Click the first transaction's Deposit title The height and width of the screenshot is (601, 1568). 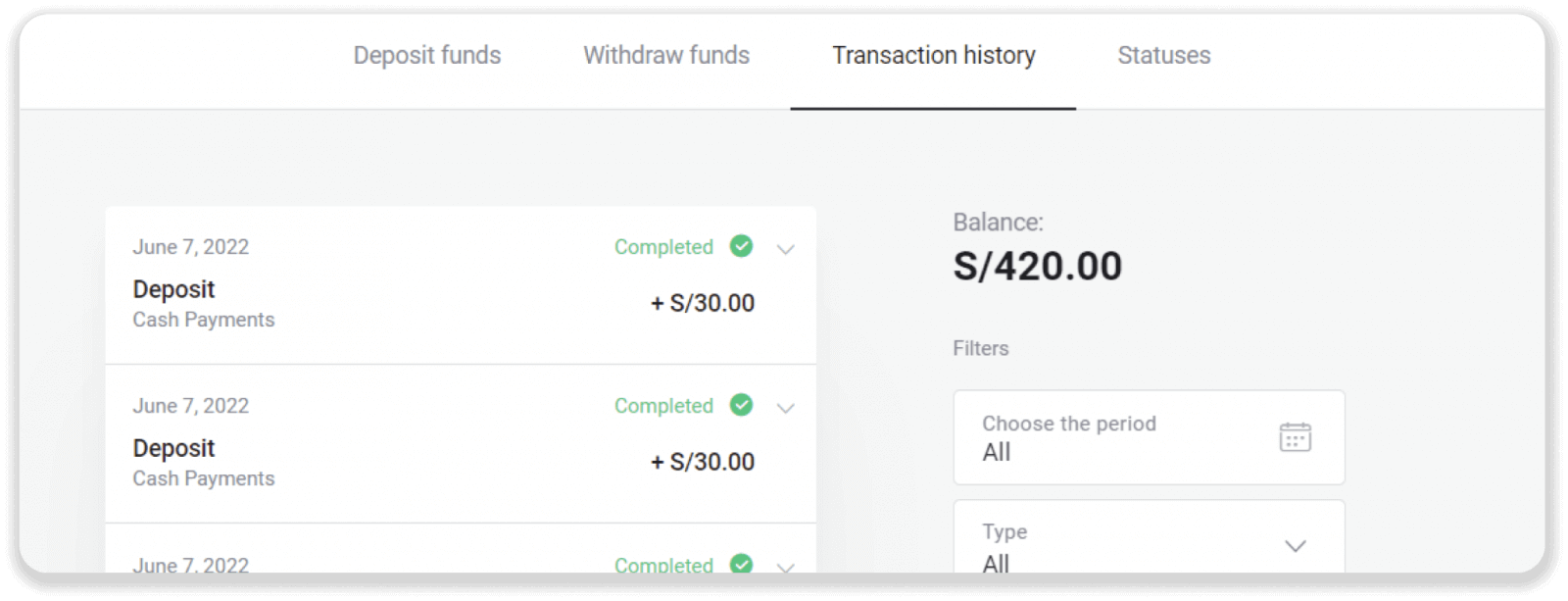click(173, 289)
